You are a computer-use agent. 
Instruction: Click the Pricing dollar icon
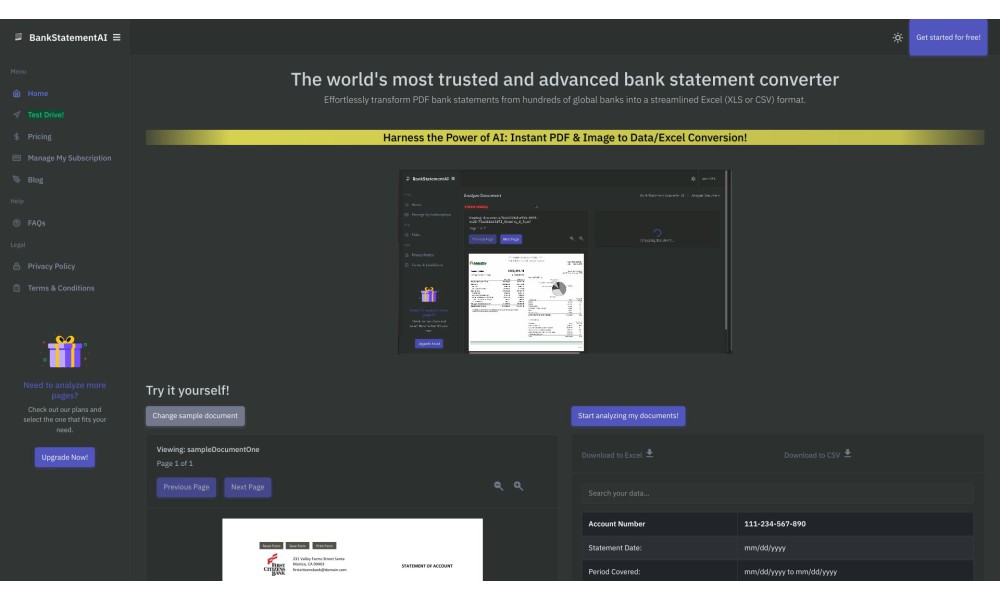point(17,136)
